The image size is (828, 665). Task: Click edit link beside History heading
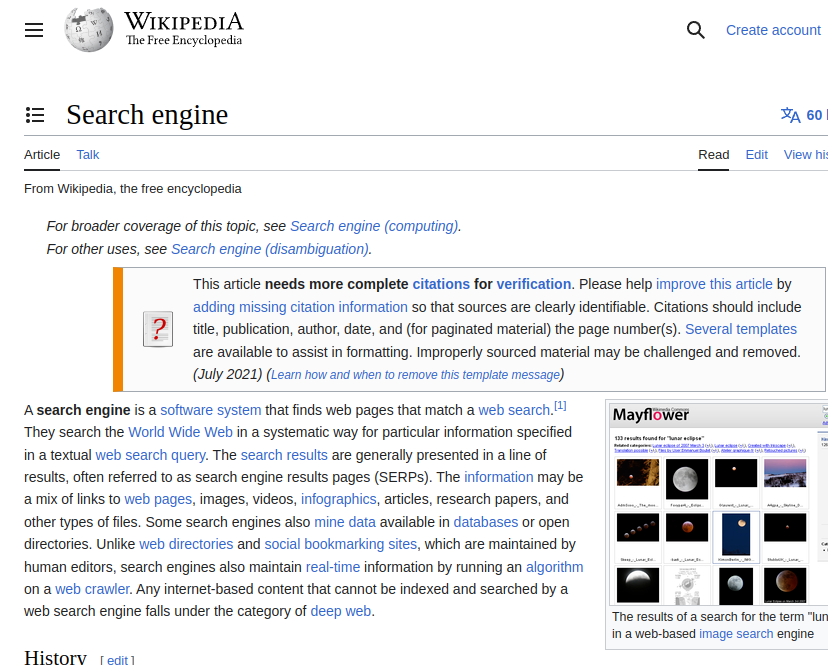click(x=118, y=660)
